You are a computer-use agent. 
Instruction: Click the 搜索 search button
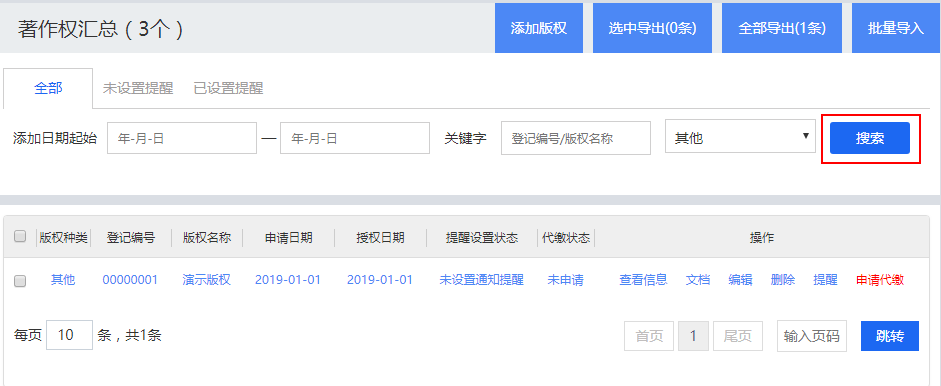click(x=870, y=138)
